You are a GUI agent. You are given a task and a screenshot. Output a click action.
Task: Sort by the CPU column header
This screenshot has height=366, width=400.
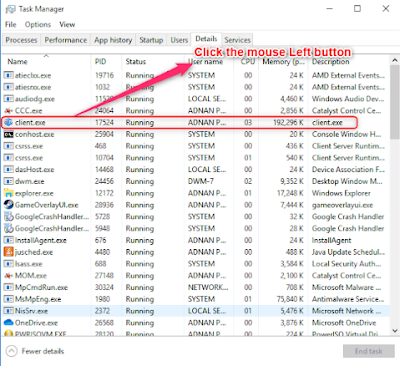tap(246, 62)
